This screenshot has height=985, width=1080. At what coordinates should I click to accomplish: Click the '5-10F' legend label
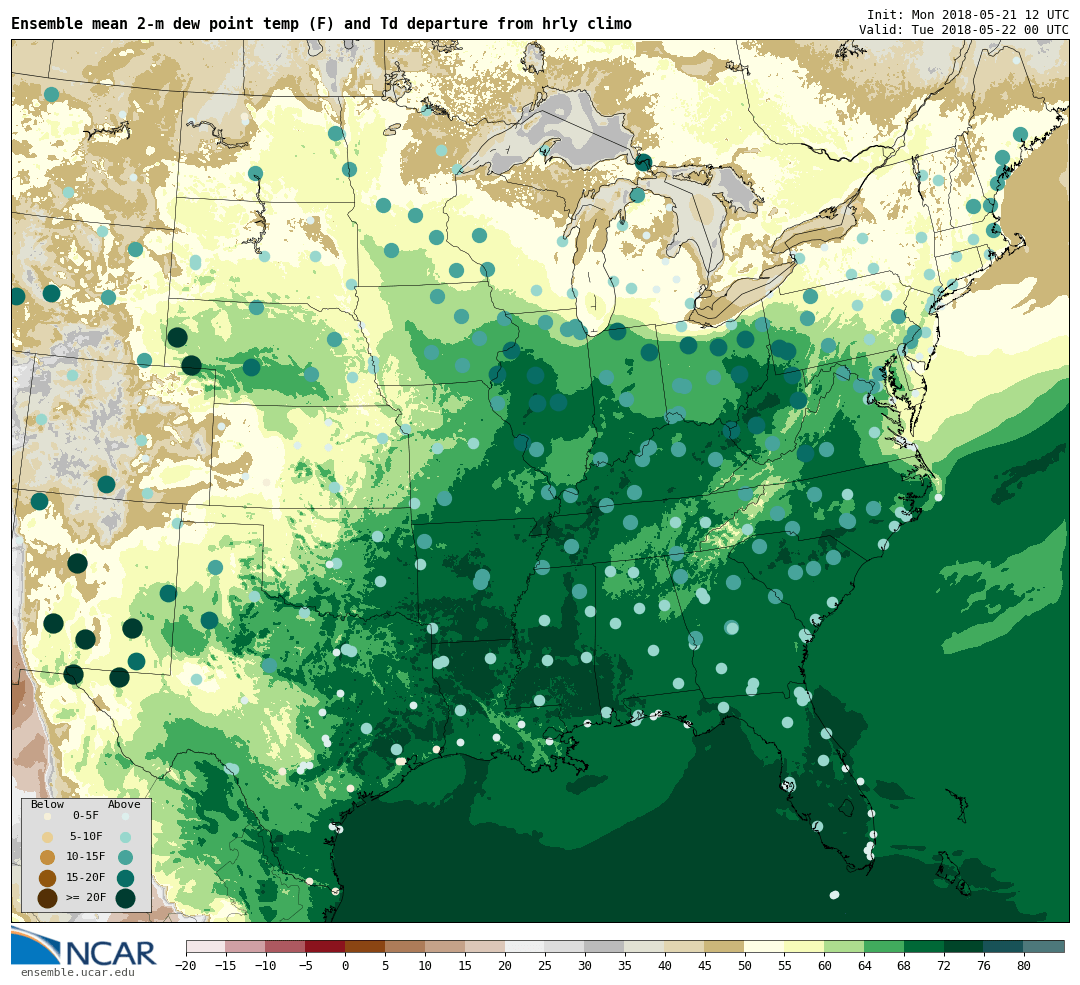[86, 836]
